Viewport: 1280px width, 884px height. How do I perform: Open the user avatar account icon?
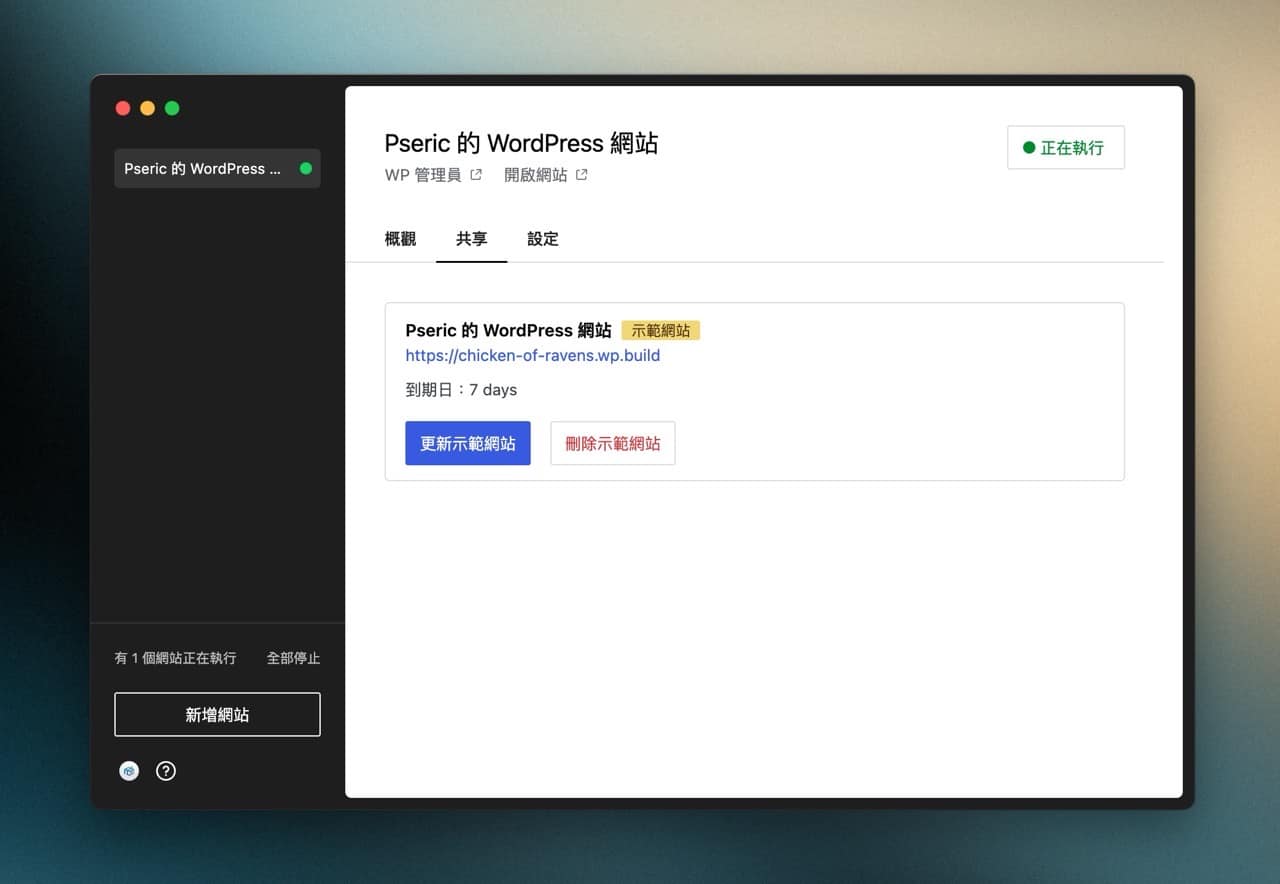point(129,771)
